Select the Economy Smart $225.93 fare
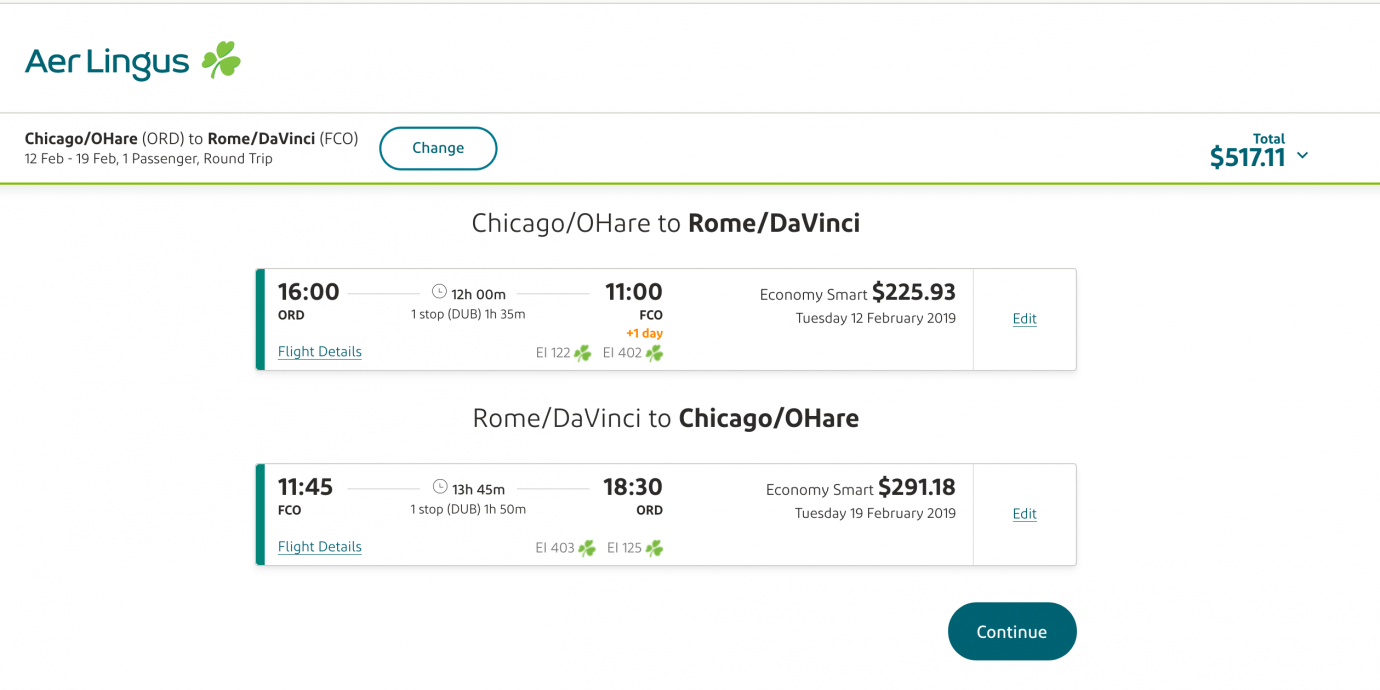Screen dimensions: 1380x690 click(x=857, y=292)
